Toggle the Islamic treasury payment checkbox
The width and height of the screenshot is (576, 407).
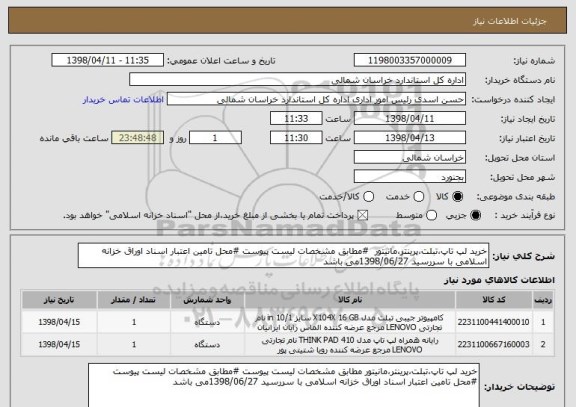pyautogui.click(x=363, y=216)
